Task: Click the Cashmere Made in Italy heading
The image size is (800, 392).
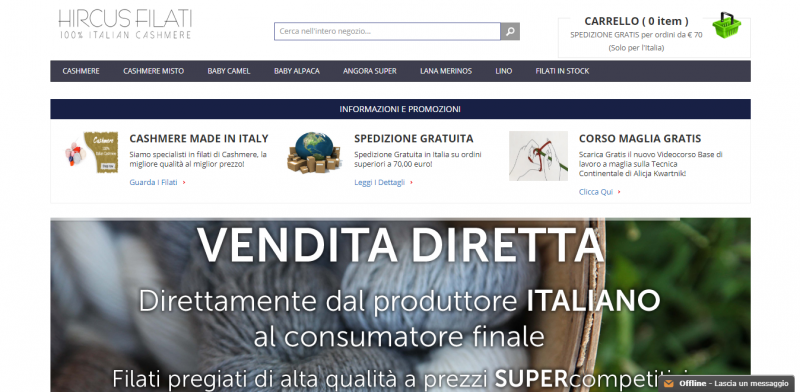Action: (199, 138)
